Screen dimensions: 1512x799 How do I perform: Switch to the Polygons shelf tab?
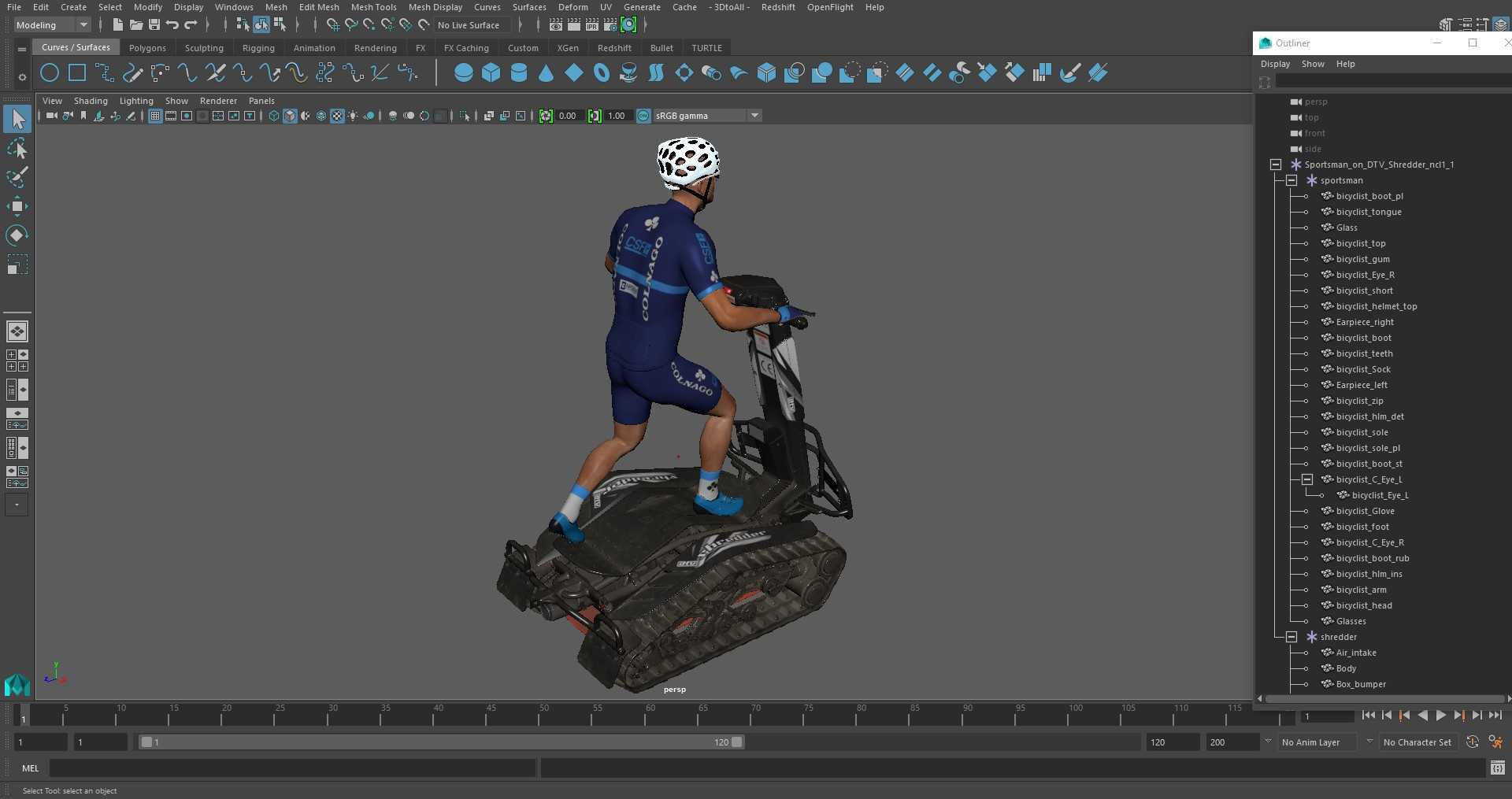147,48
